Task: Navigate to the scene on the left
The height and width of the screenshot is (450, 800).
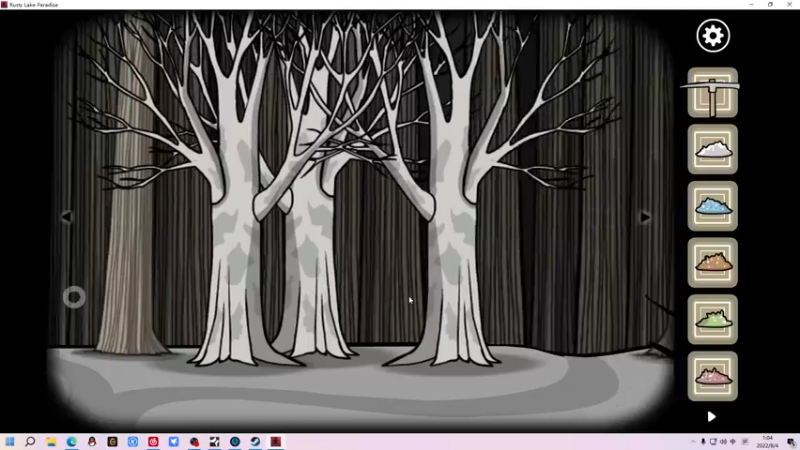Action: tap(66, 217)
